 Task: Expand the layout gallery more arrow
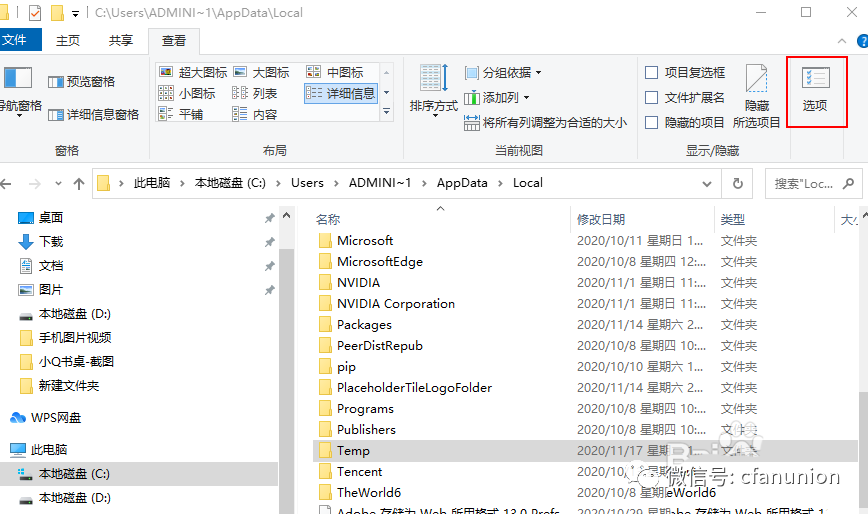(x=386, y=112)
